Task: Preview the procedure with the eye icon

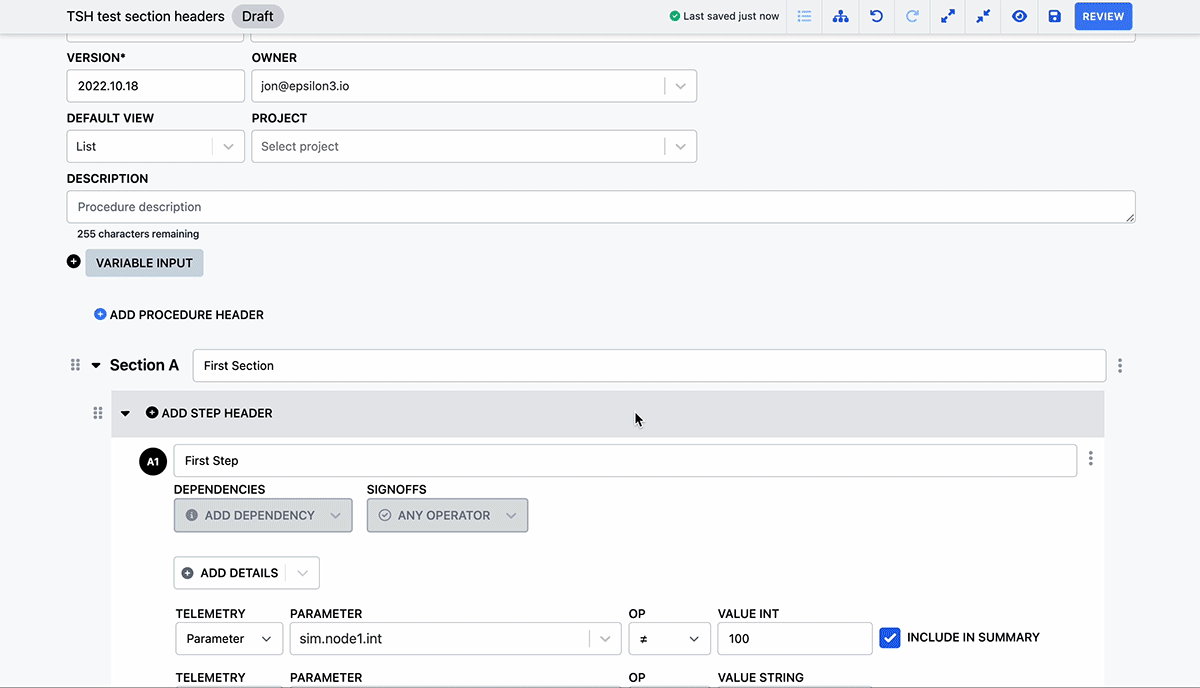Action: coord(1019,16)
